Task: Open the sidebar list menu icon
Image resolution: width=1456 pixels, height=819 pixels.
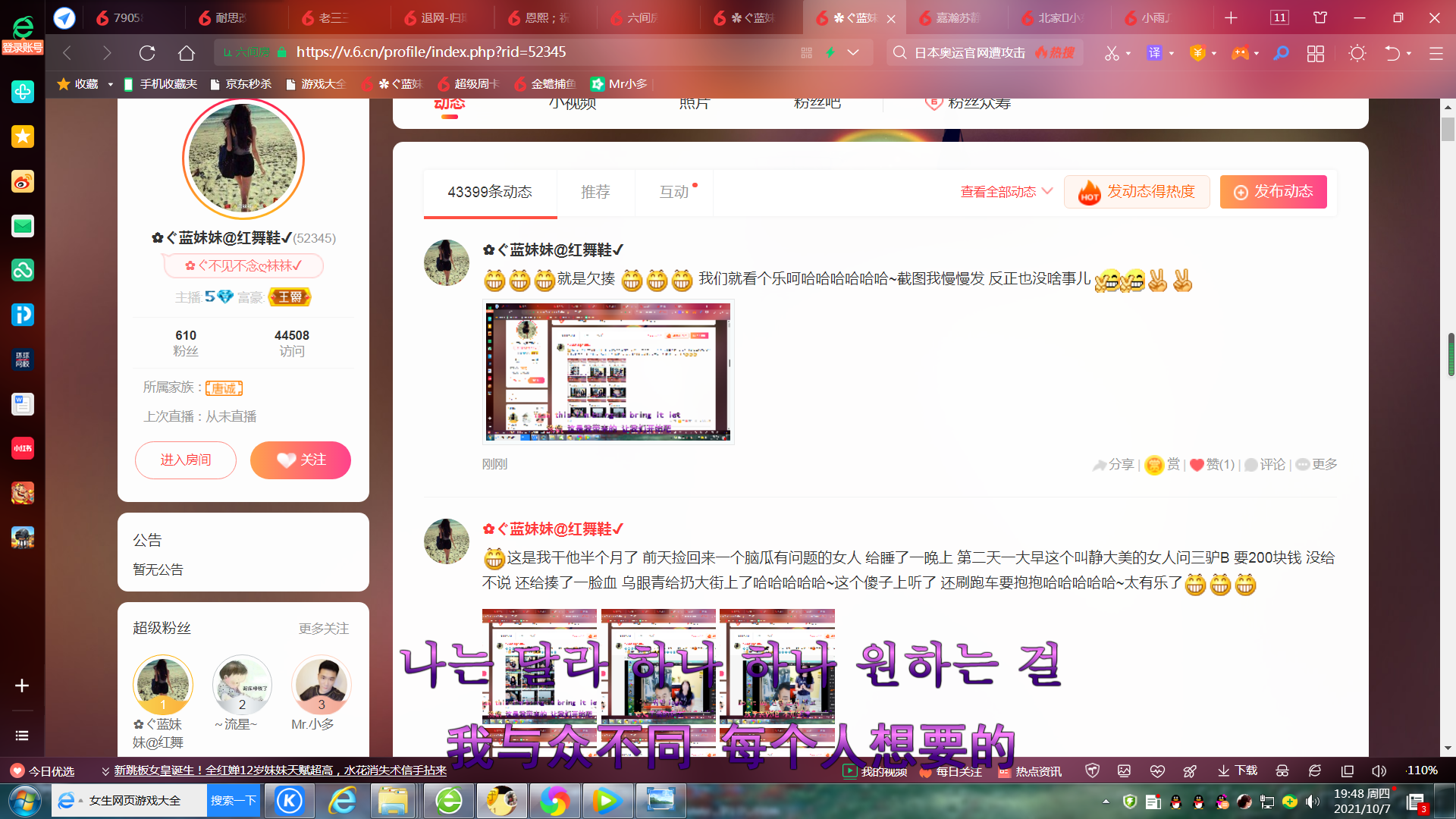Action: (x=22, y=736)
